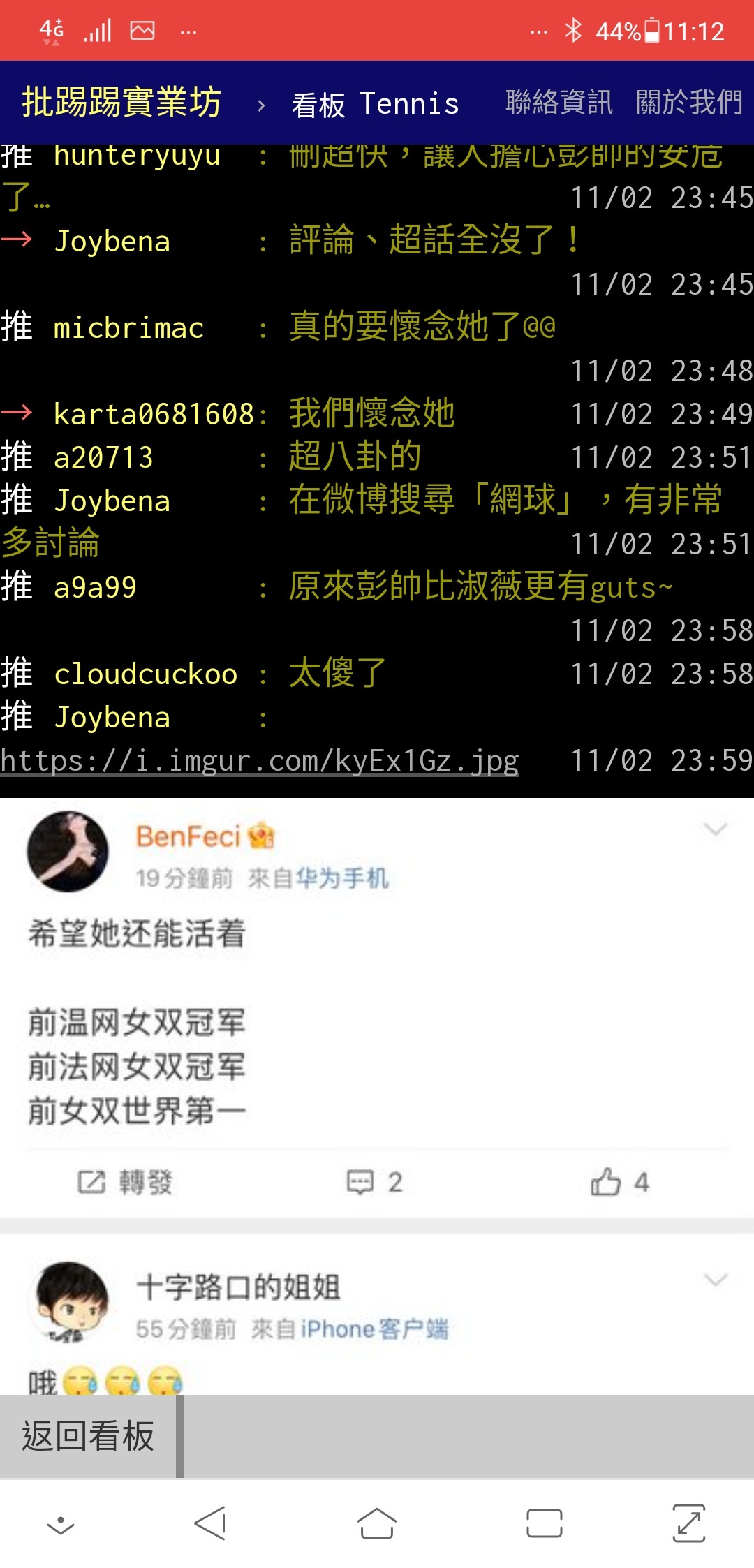This screenshot has width=754, height=1568.
Task: Tap the Android home navigation icon
Action: (377, 1523)
